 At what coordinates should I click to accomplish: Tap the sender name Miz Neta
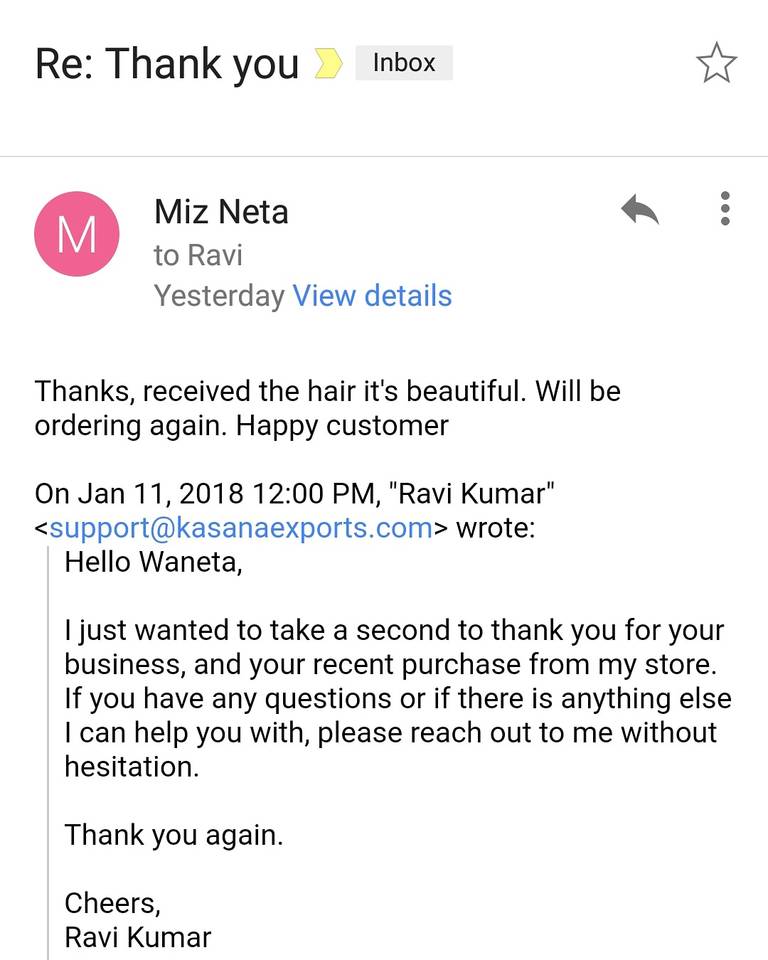click(x=221, y=212)
